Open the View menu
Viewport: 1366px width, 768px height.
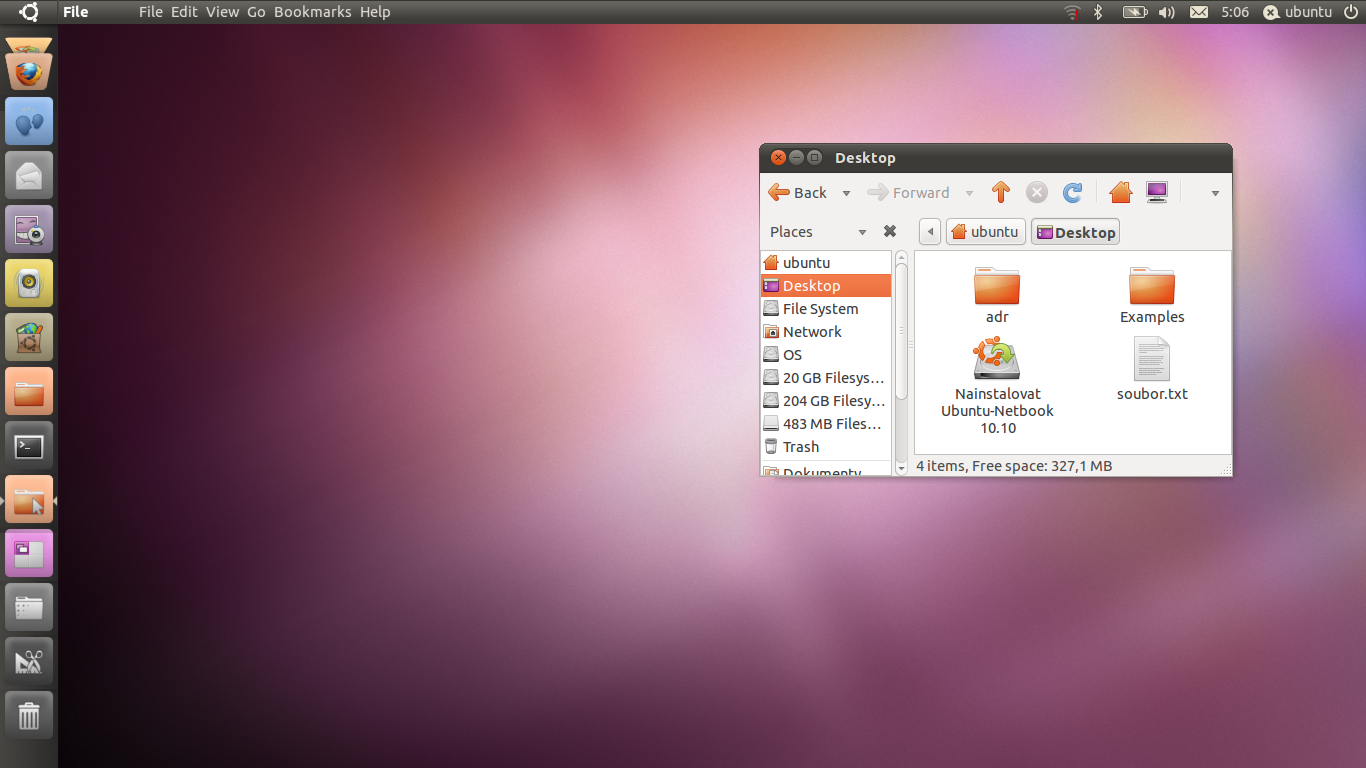point(222,12)
